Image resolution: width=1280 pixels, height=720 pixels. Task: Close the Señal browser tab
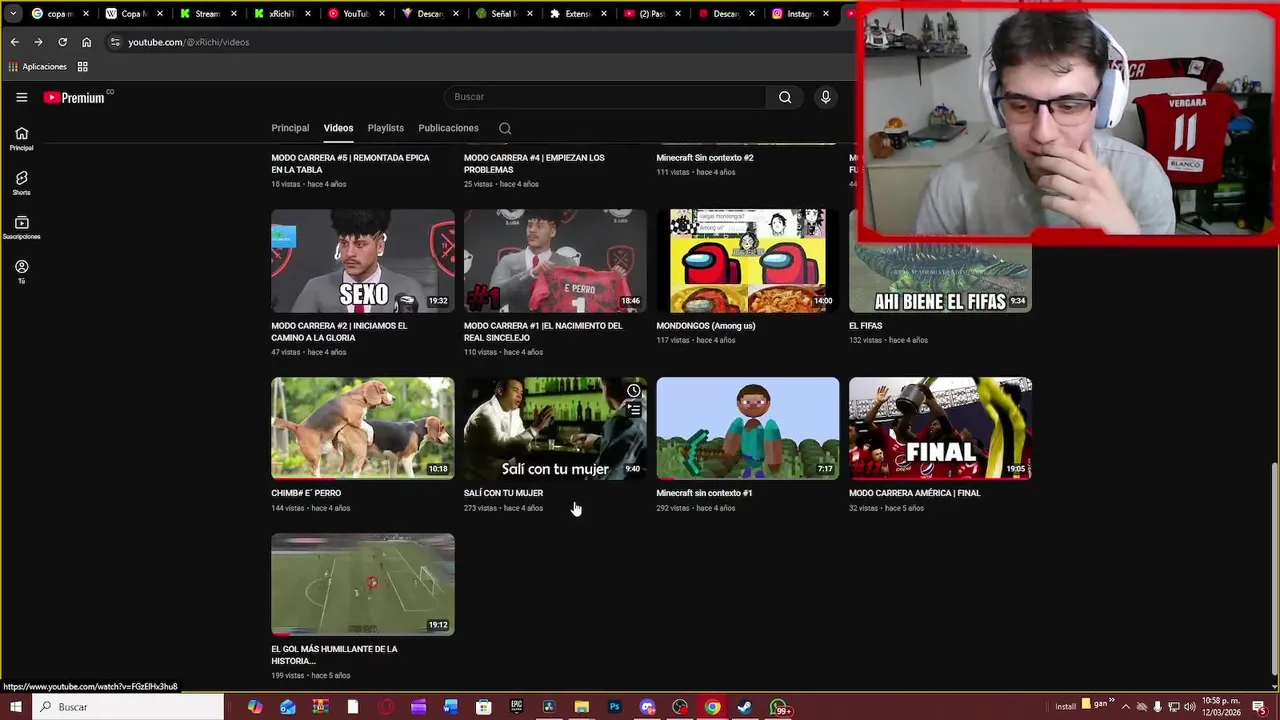coord(530,14)
